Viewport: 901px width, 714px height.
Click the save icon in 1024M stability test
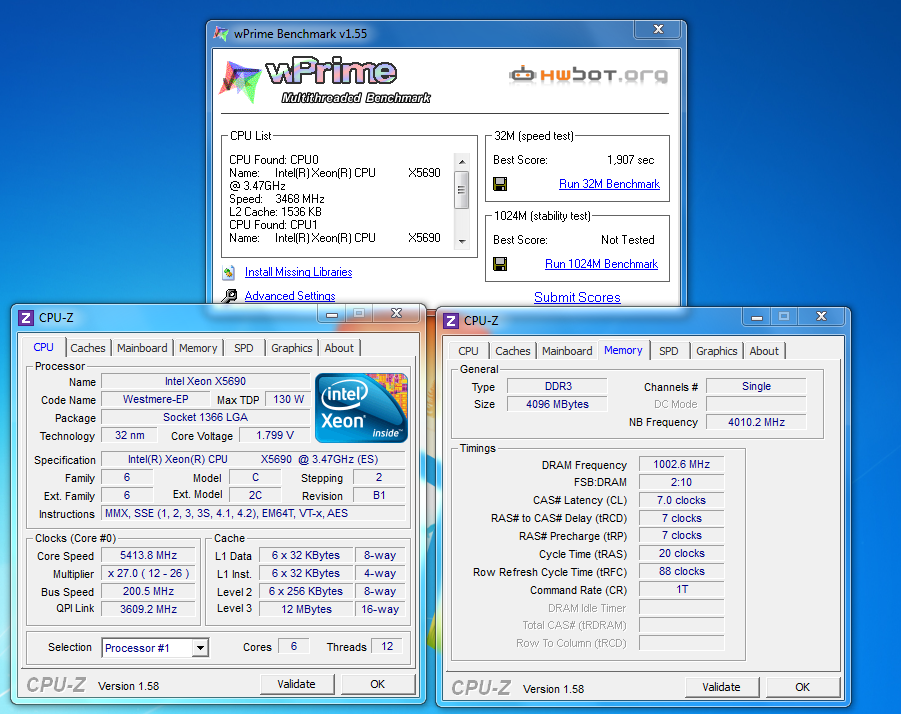click(x=500, y=264)
